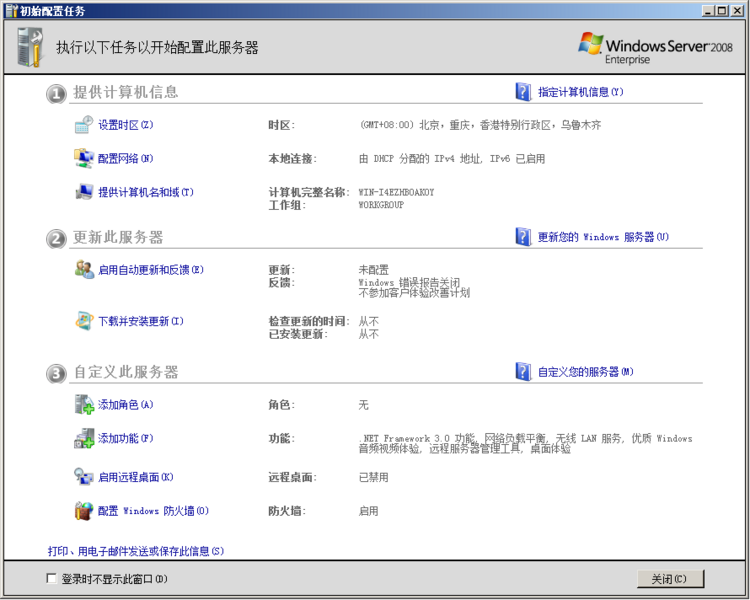
Task: Open the 添加角色 link
Action: (125, 405)
